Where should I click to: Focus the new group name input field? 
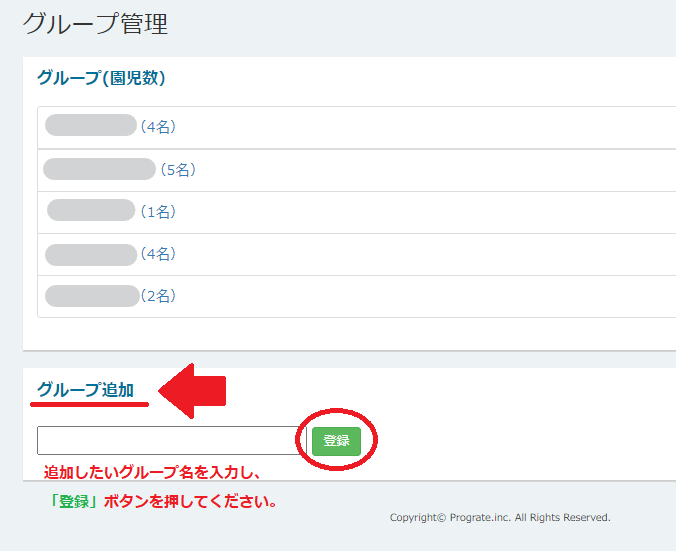(171, 441)
